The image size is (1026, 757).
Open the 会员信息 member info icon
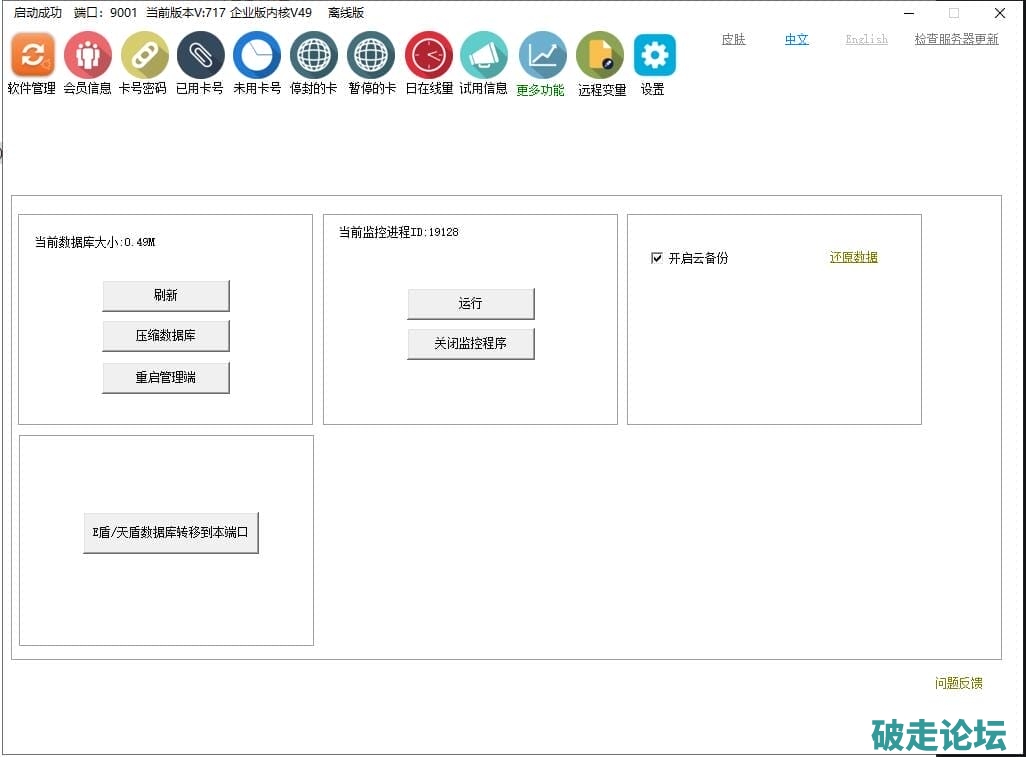[88, 55]
